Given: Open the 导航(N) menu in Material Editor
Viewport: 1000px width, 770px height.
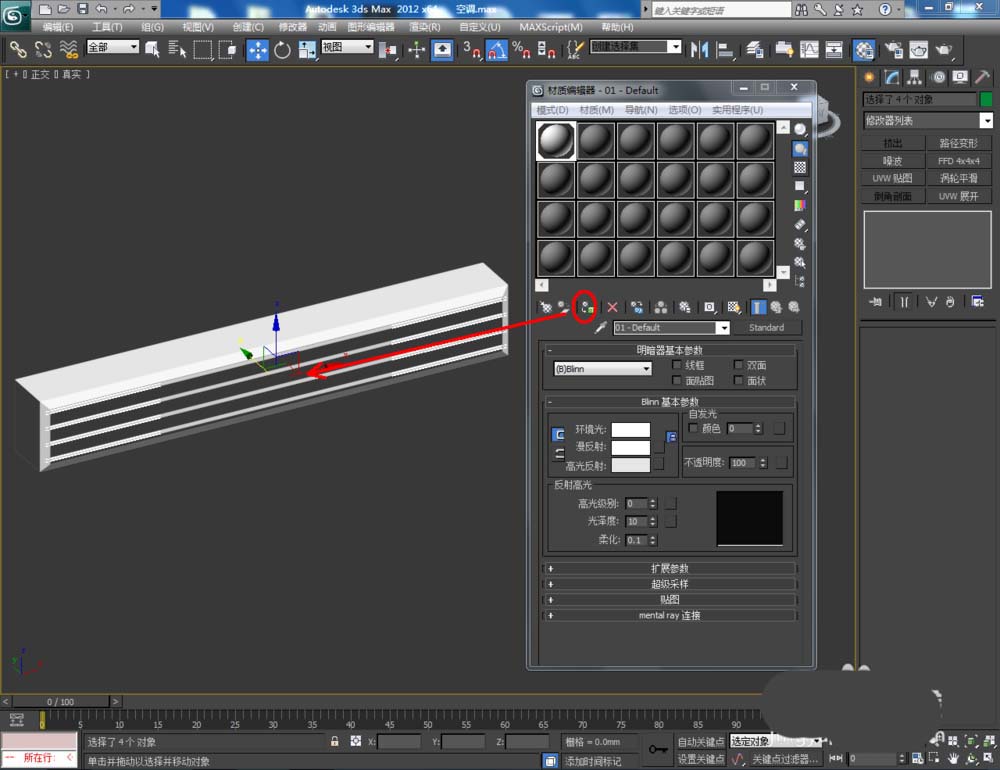Looking at the screenshot, I should pos(640,110).
